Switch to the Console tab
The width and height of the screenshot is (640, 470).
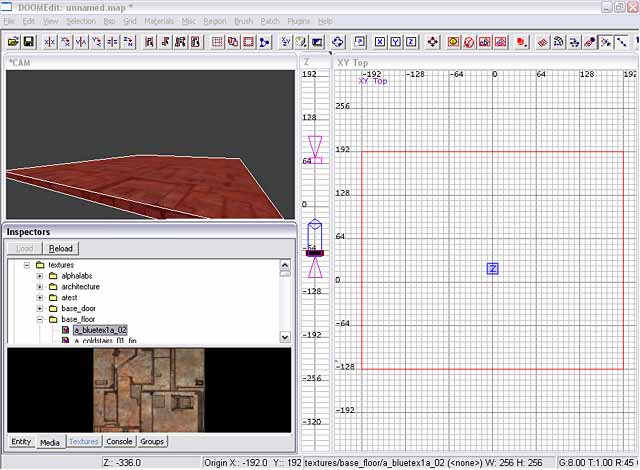[x=119, y=441]
